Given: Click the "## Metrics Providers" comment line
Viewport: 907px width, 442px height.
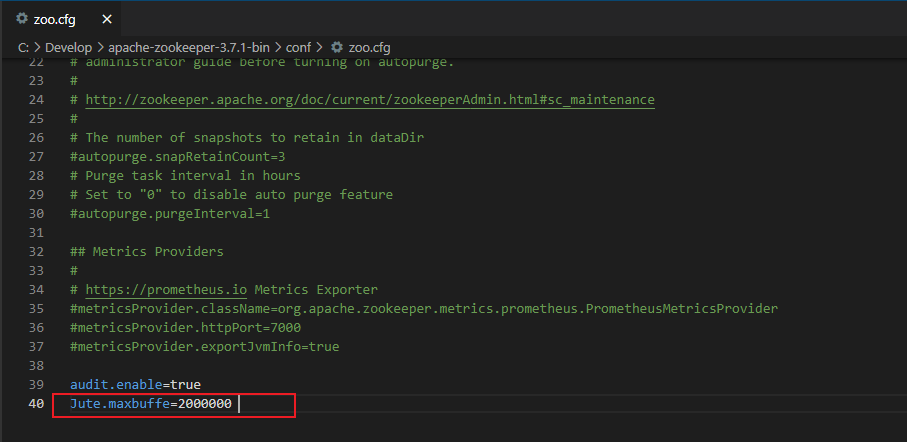Looking at the screenshot, I should (147, 252).
